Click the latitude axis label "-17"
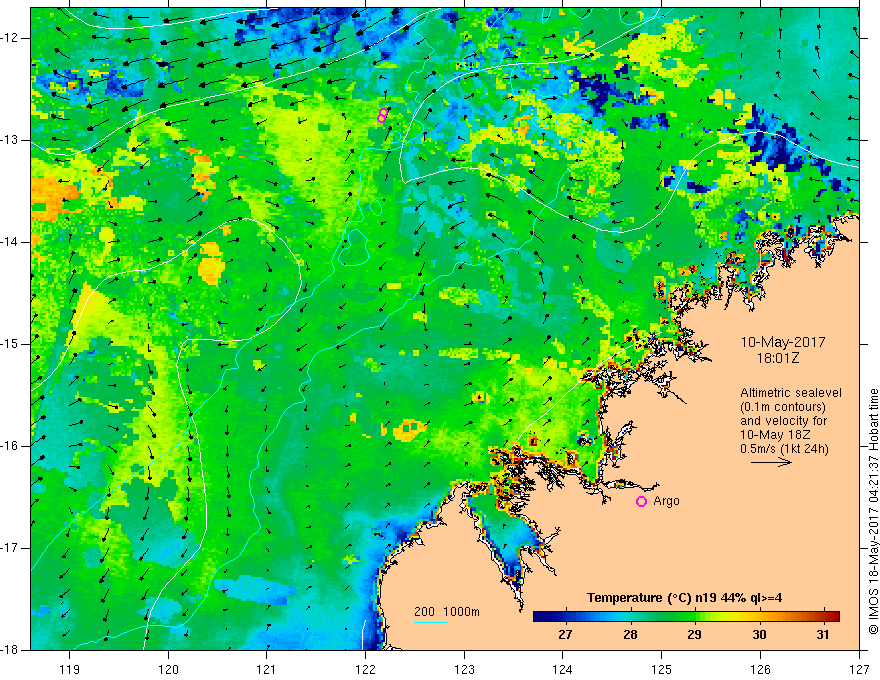This screenshot has width=880, height=680. click(x=10, y=548)
